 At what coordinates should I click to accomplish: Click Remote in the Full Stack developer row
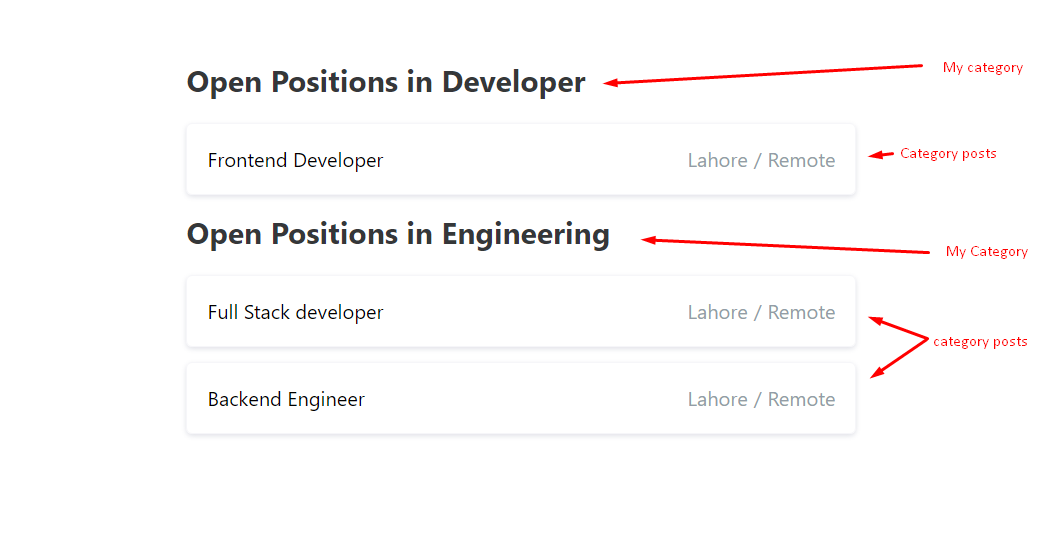(x=801, y=312)
